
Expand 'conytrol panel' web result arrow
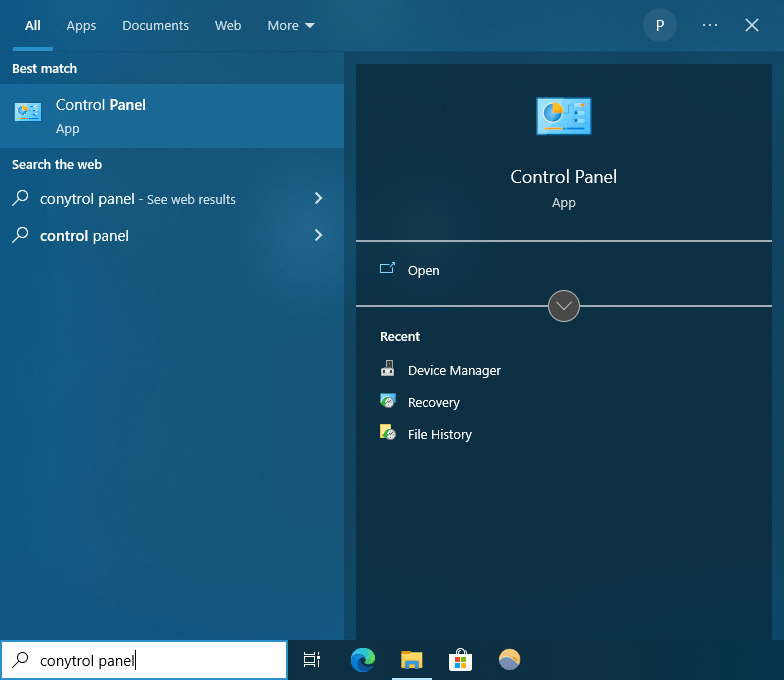[318, 199]
